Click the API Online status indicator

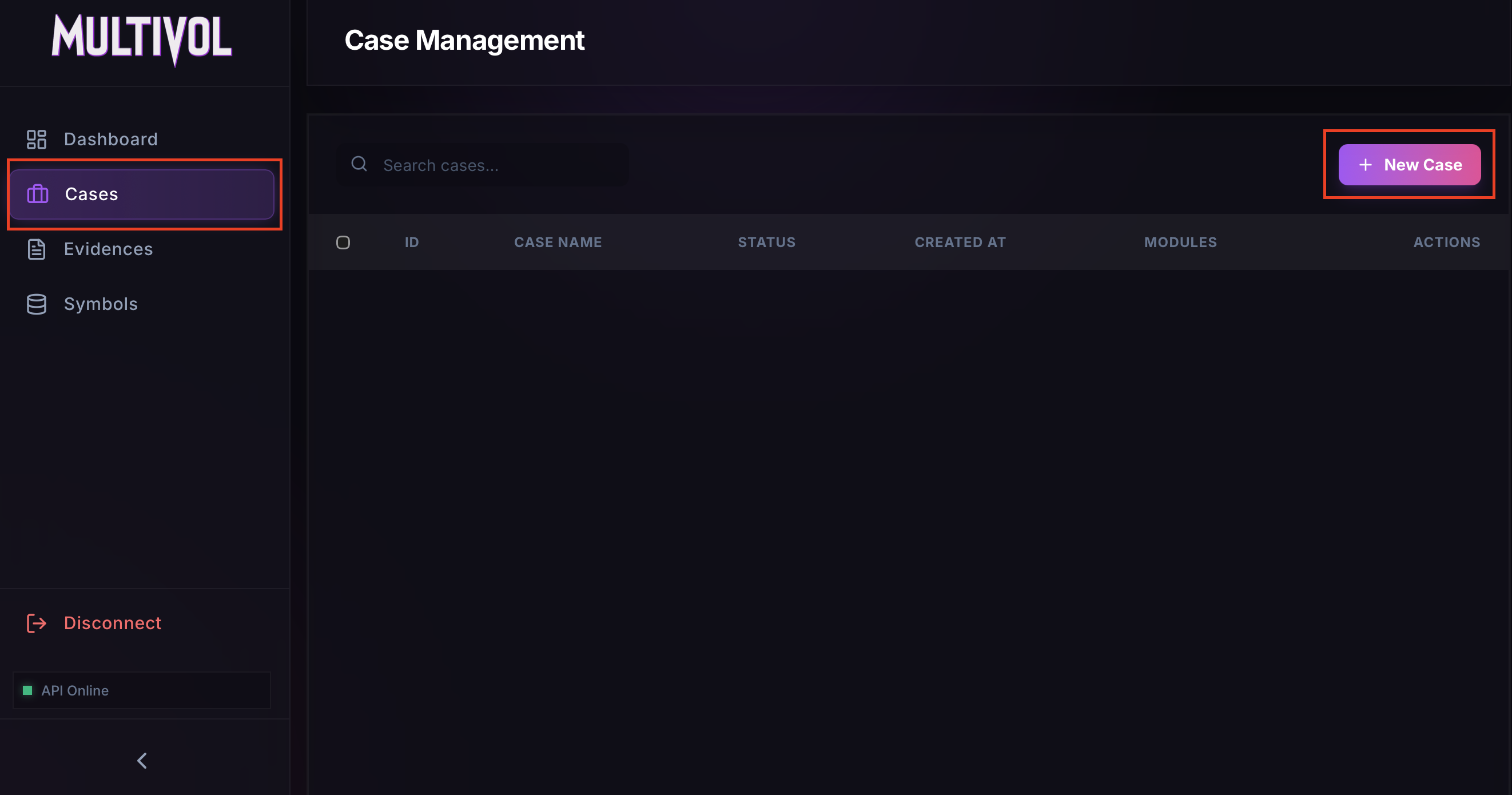[x=75, y=690]
